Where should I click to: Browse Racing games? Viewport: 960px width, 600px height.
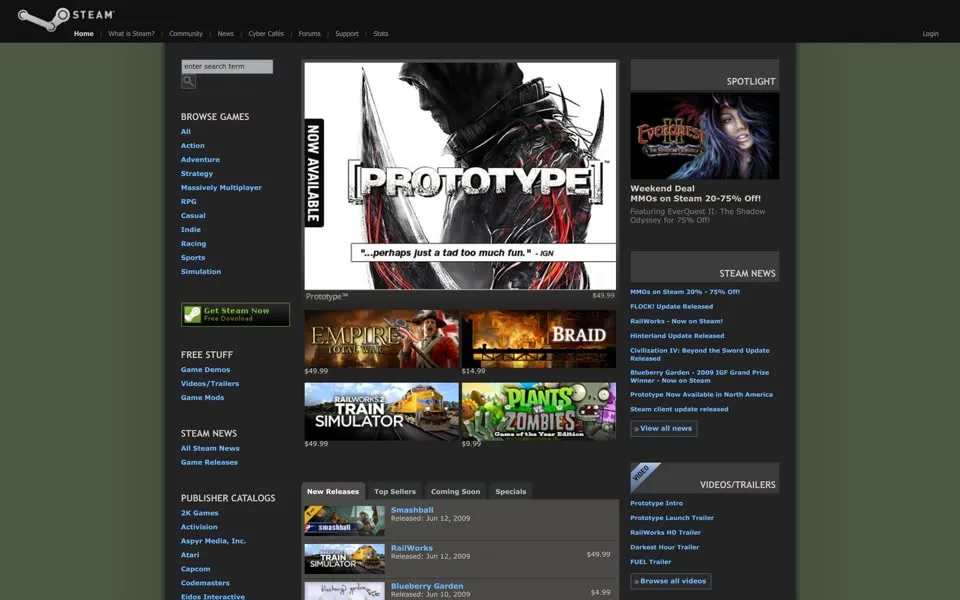[193, 244]
